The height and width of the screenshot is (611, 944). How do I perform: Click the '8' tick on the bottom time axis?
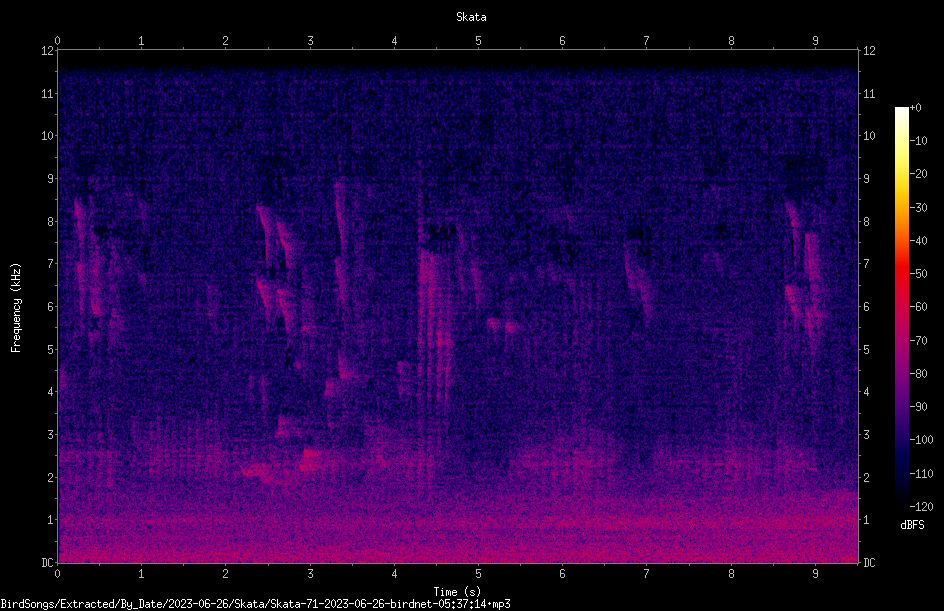pos(731,574)
